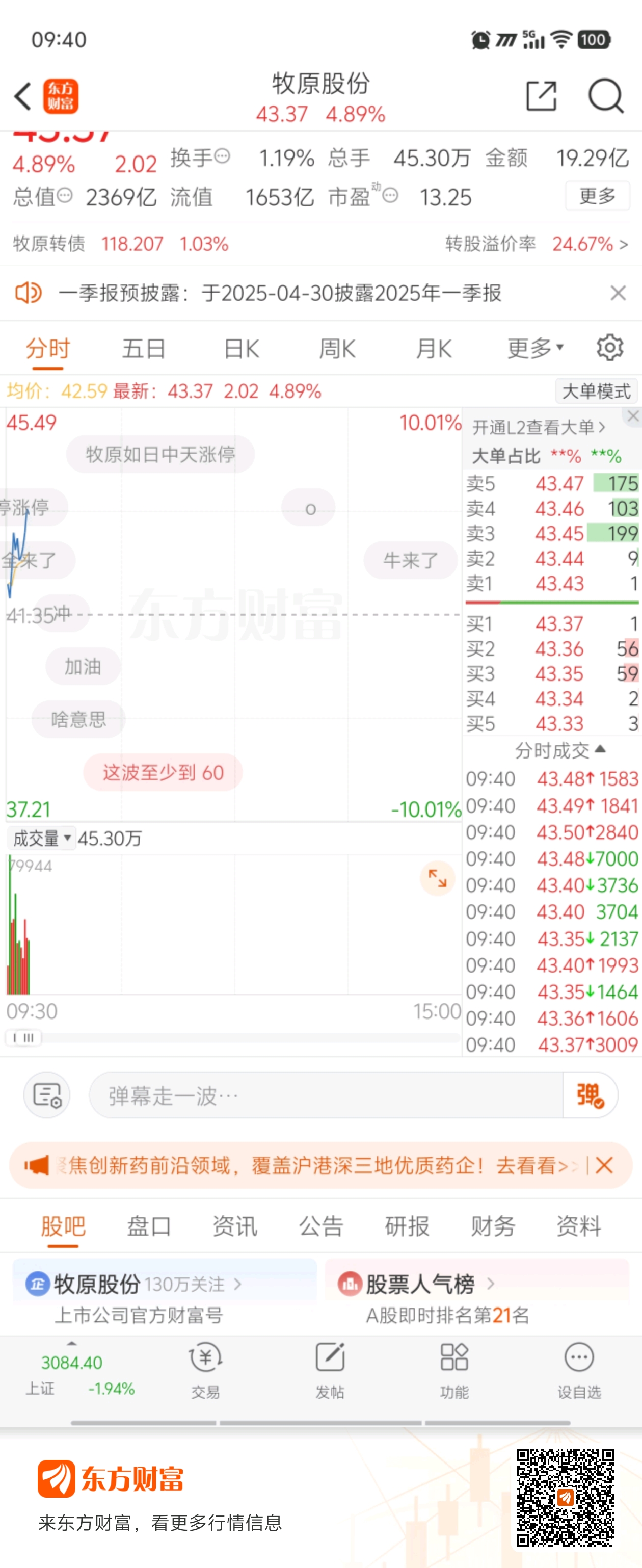Open 转股溢价率 details chevron
Image resolution: width=642 pixels, height=1568 pixels.
point(623,244)
